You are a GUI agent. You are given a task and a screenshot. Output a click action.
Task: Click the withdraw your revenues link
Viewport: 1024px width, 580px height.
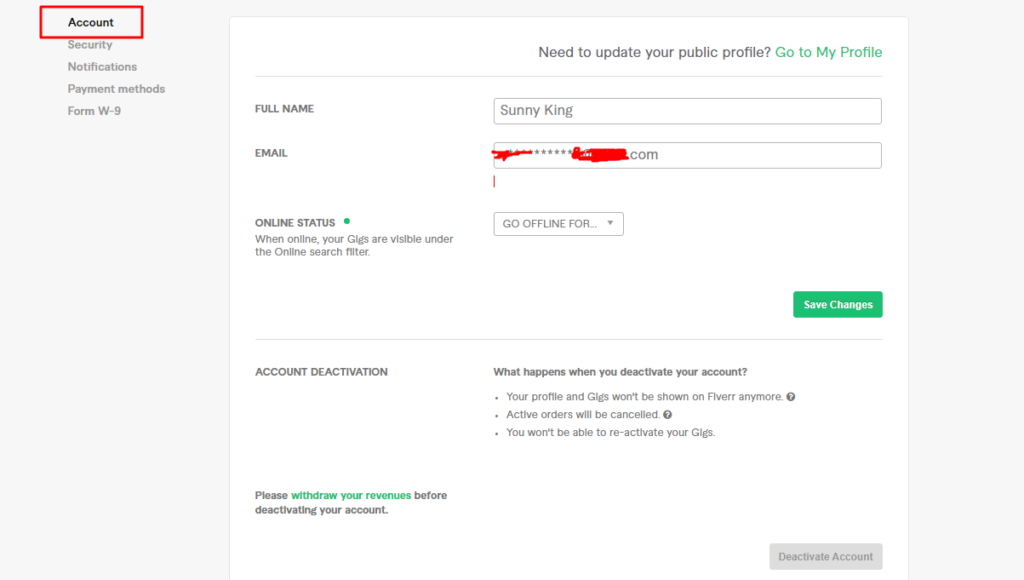(x=351, y=495)
